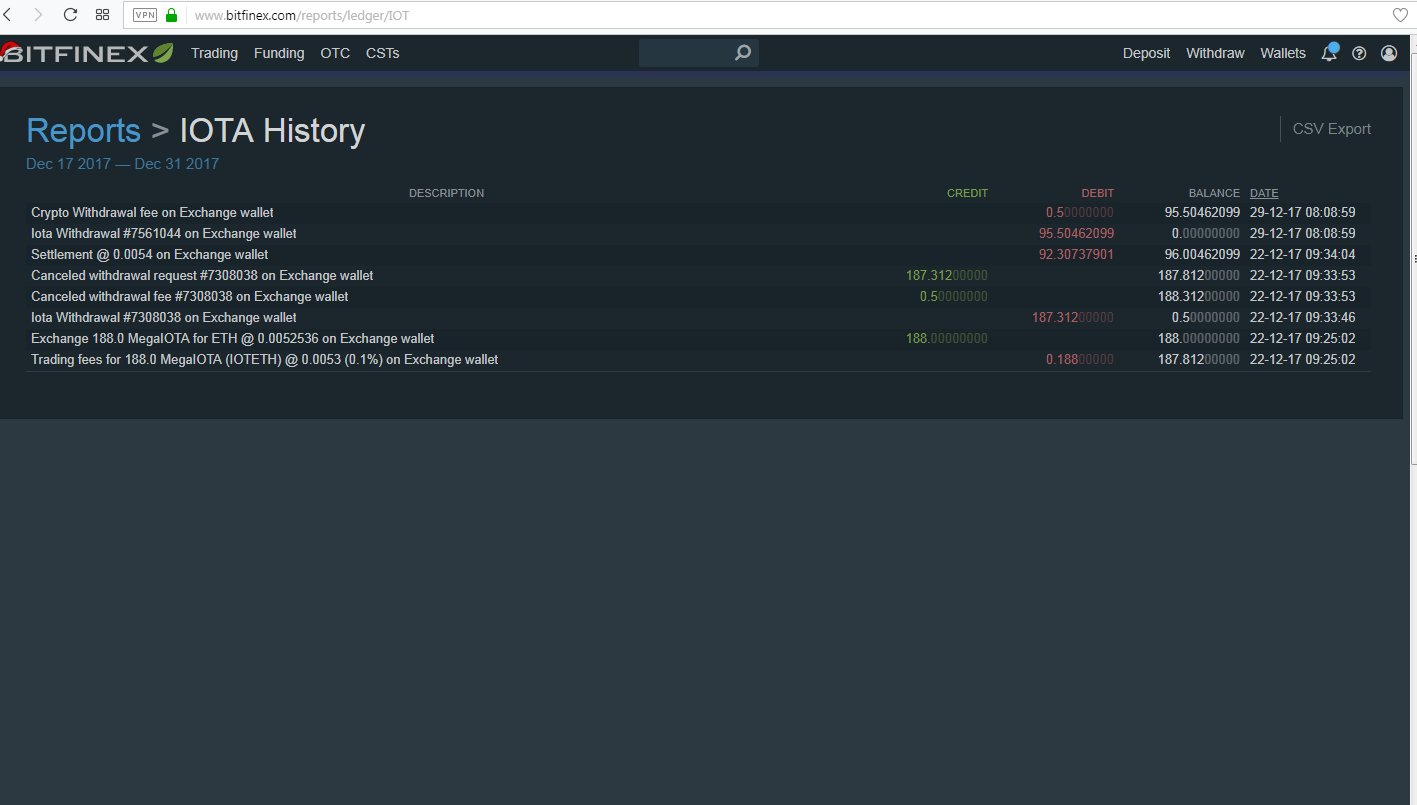
Task: Click the Bitfinex logo
Action: [87, 53]
